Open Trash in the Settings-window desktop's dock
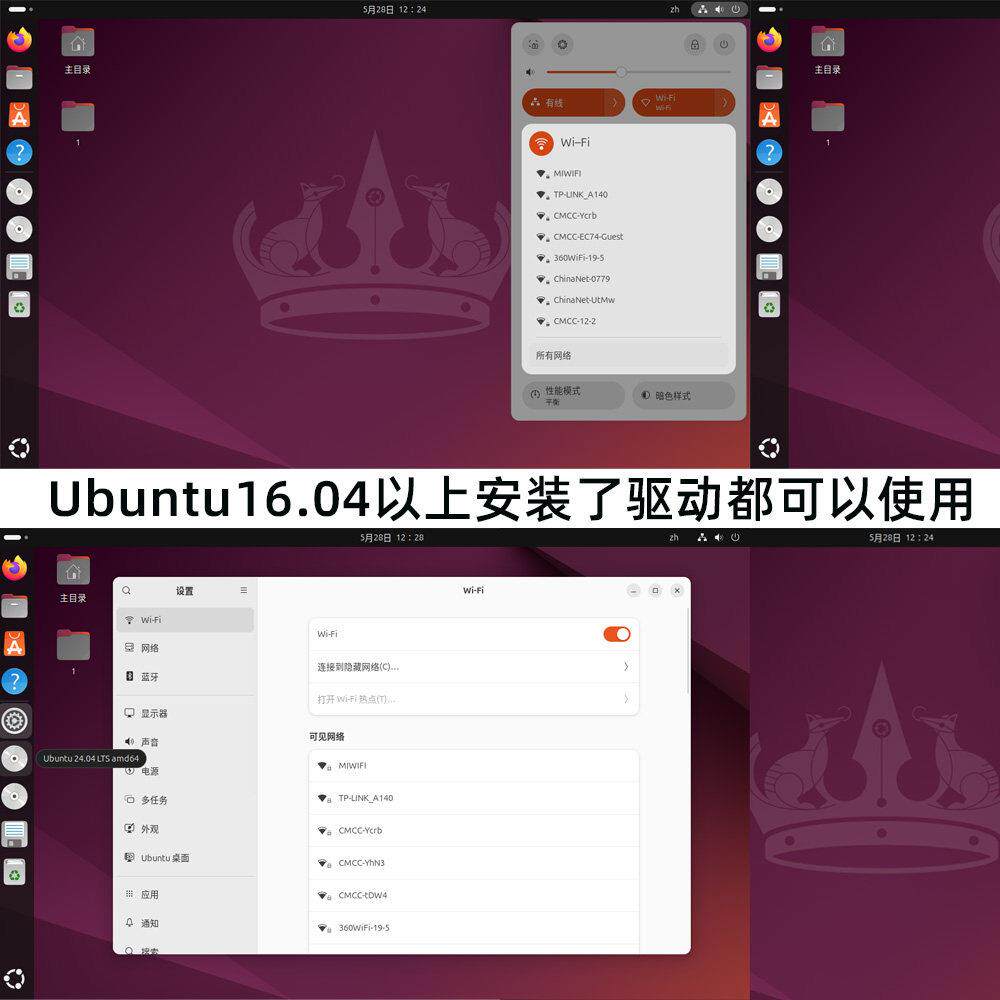 [x=15, y=872]
